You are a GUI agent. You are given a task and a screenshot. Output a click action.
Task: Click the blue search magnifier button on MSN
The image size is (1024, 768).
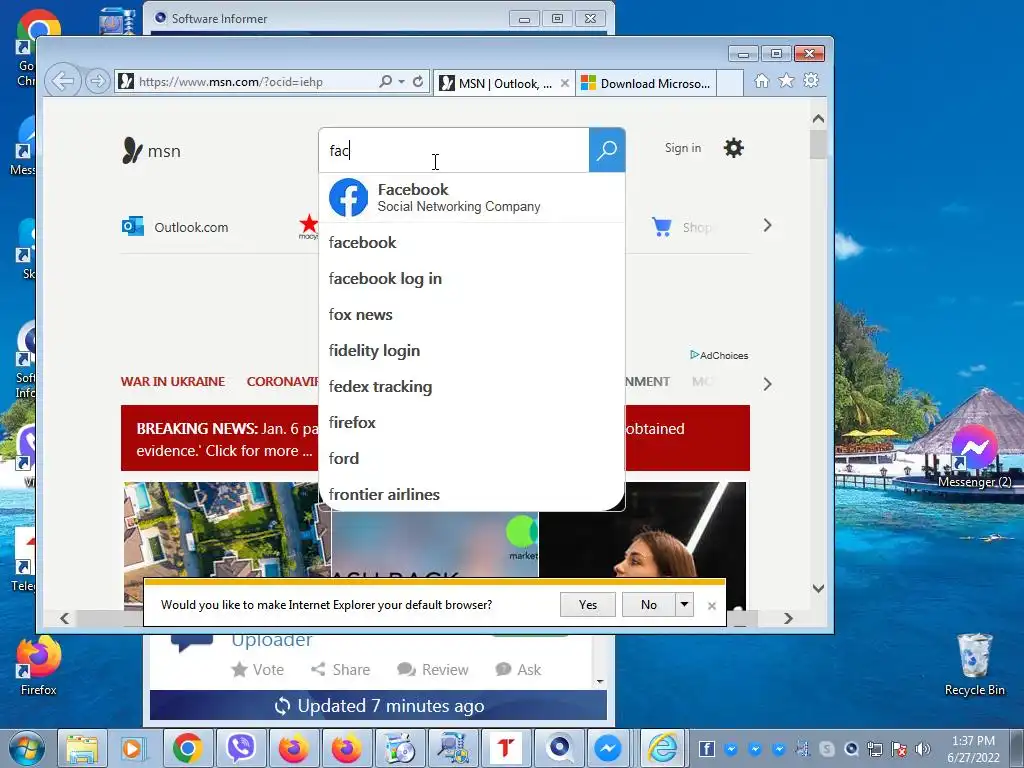pos(607,150)
